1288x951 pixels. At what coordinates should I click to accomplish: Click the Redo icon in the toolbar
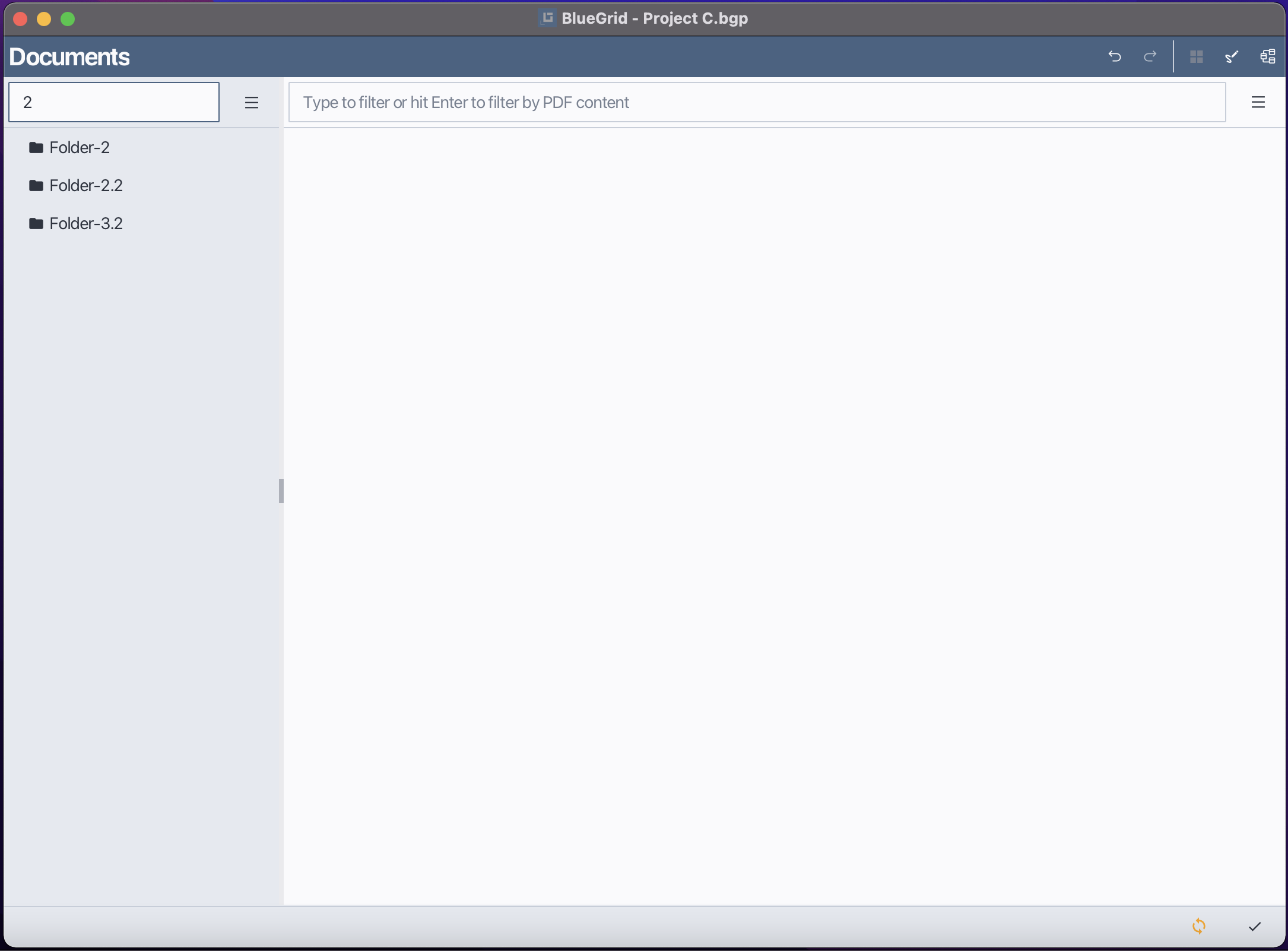1150,56
